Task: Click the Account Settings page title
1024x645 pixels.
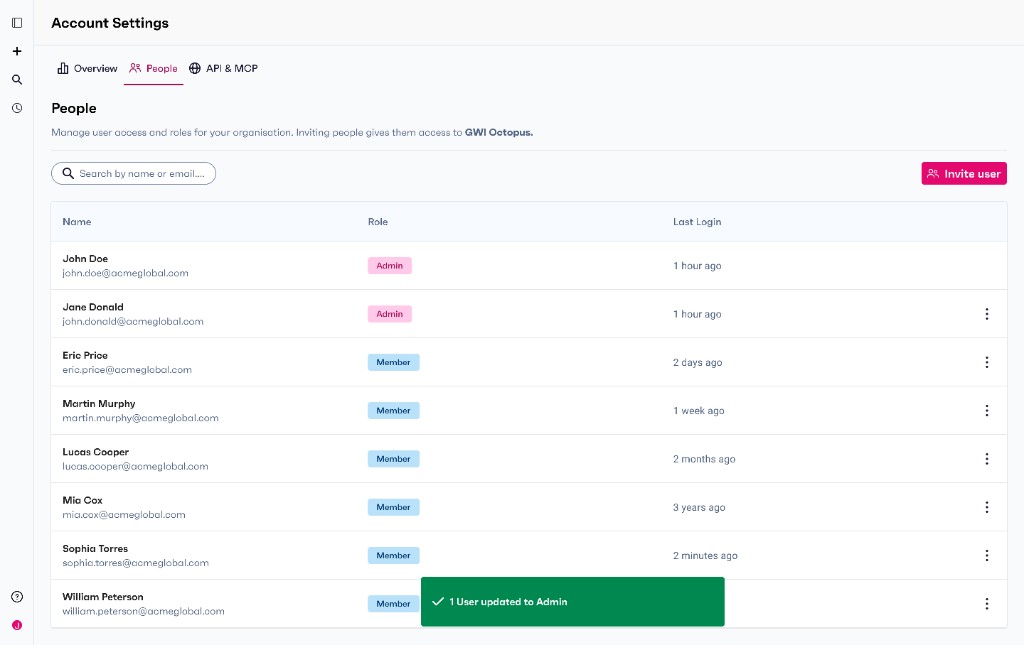Action: tap(110, 23)
